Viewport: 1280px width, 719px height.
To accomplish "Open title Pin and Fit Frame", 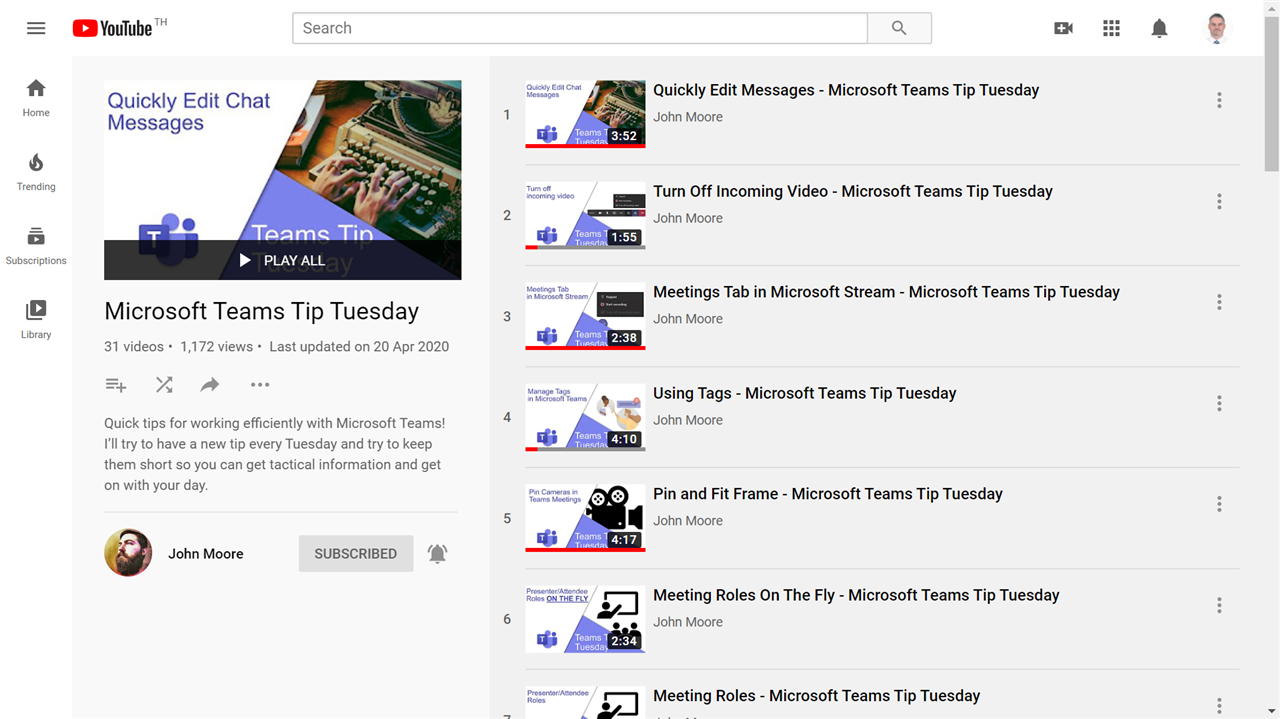I will [828, 494].
